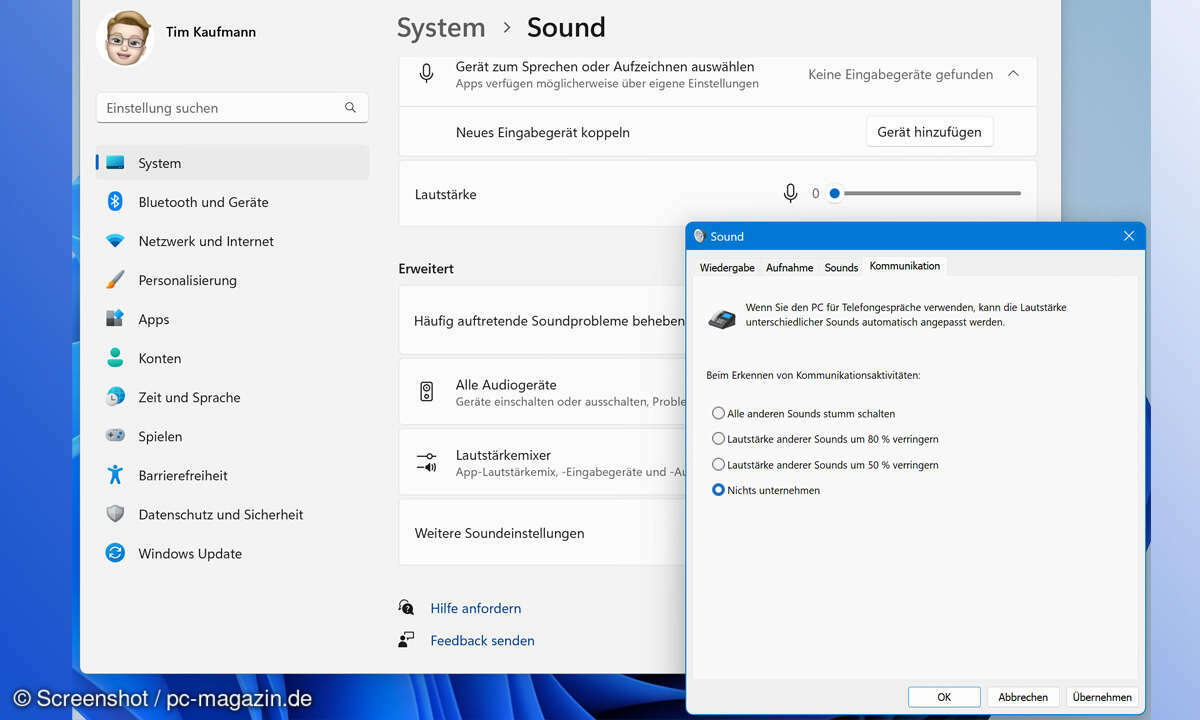Click the Alle Audiogeräte speaker icon

427,391
